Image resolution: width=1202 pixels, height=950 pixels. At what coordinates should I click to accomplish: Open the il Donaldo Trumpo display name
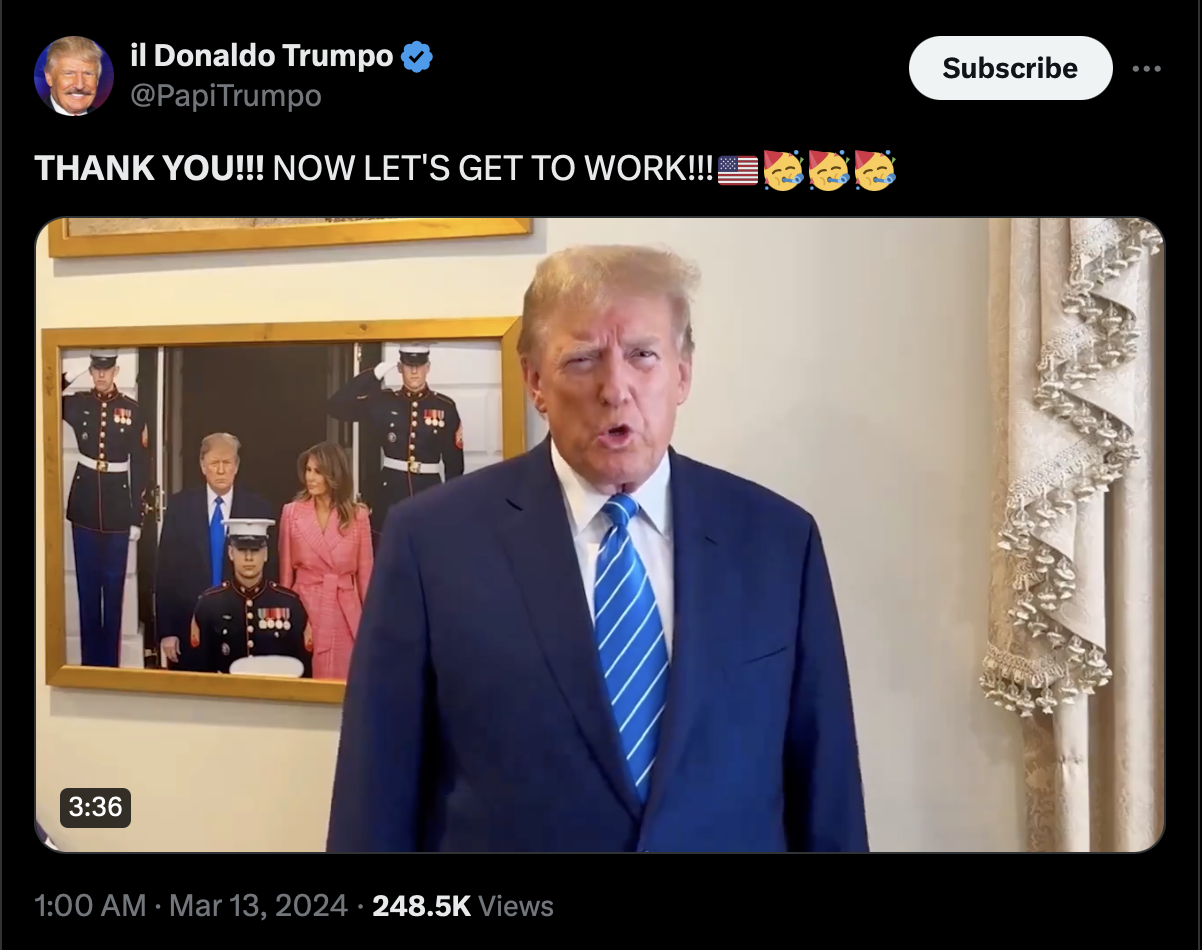click(x=262, y=56)
